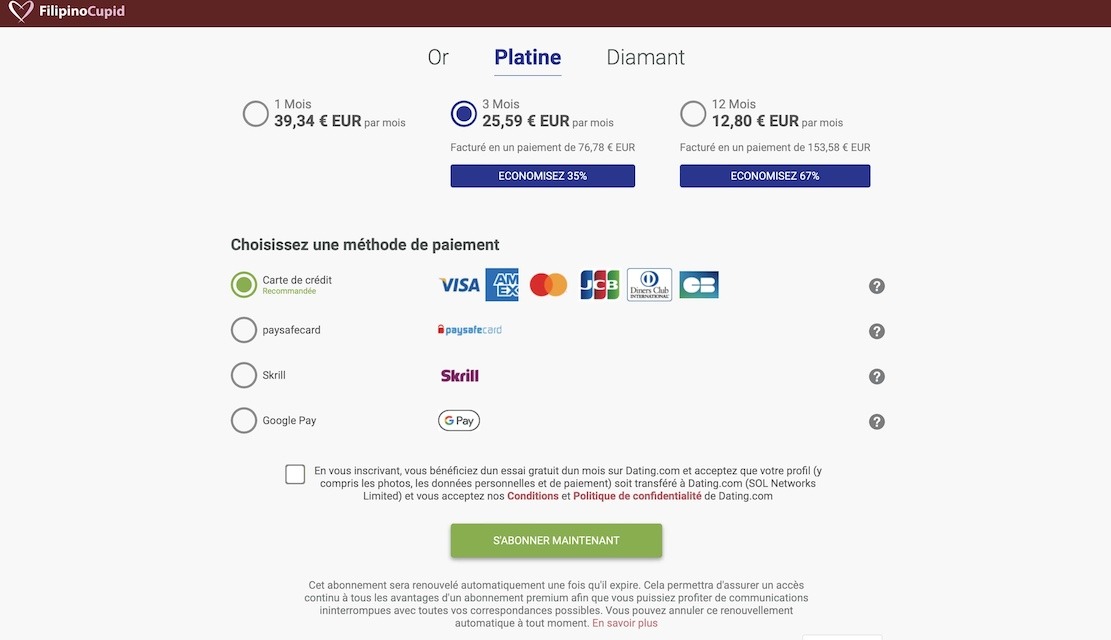1111x640 pixels.
Task: Open the Politique de confidentialité link
Action: pos(637,496)
